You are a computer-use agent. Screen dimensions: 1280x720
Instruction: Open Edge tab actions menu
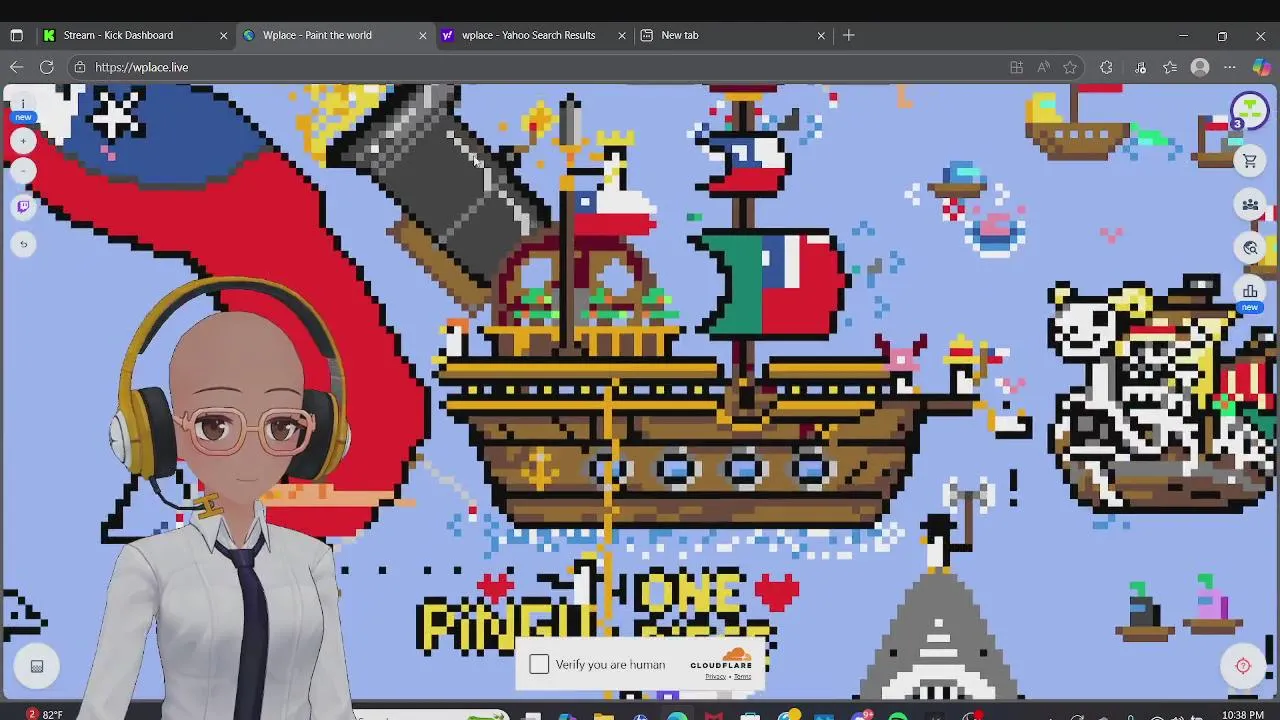pyautogui.click(x=16, y=35)
